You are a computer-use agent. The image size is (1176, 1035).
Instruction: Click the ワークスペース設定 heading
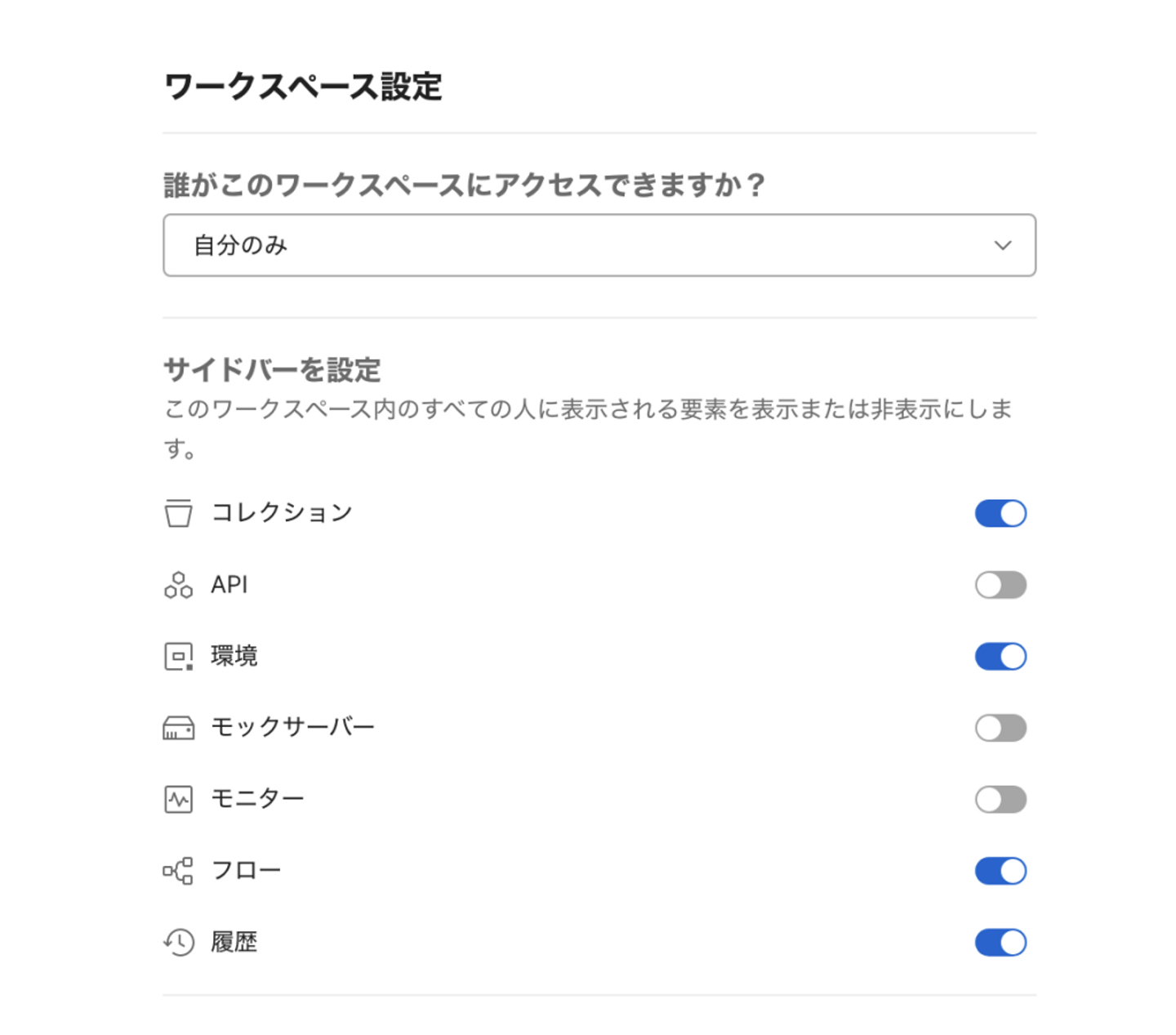[x=303, y=87]
